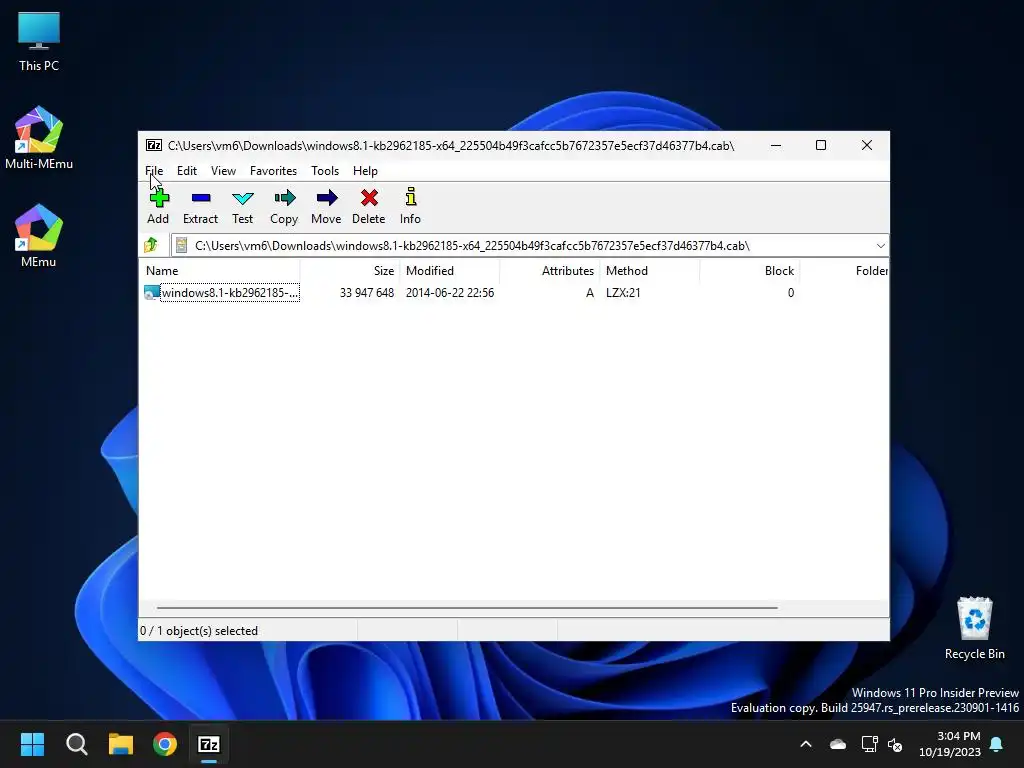Open the Help menu
1024x768 pixels.
coord(365,170)
